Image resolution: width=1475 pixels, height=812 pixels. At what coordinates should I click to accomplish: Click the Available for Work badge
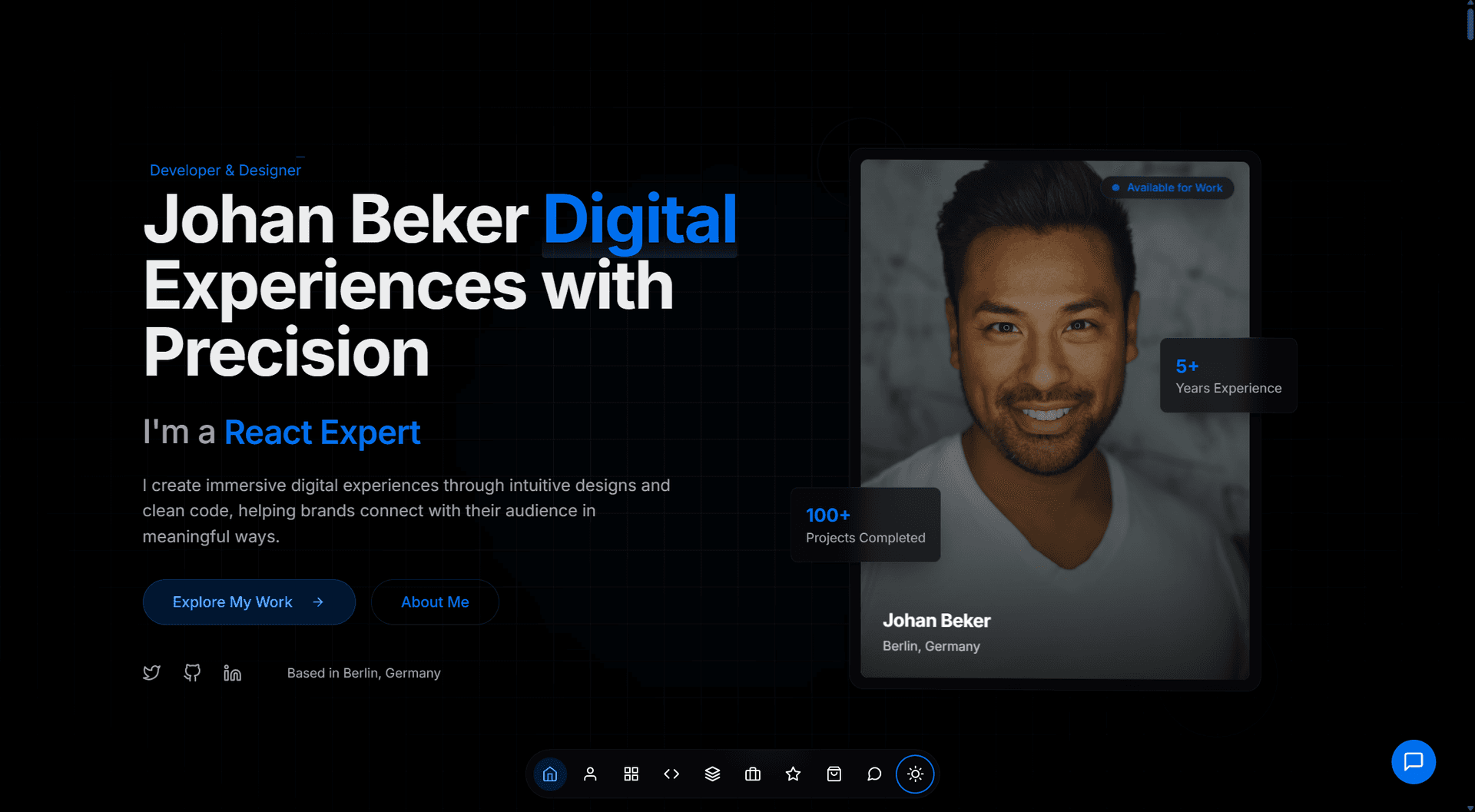[x=1167, y=187]
